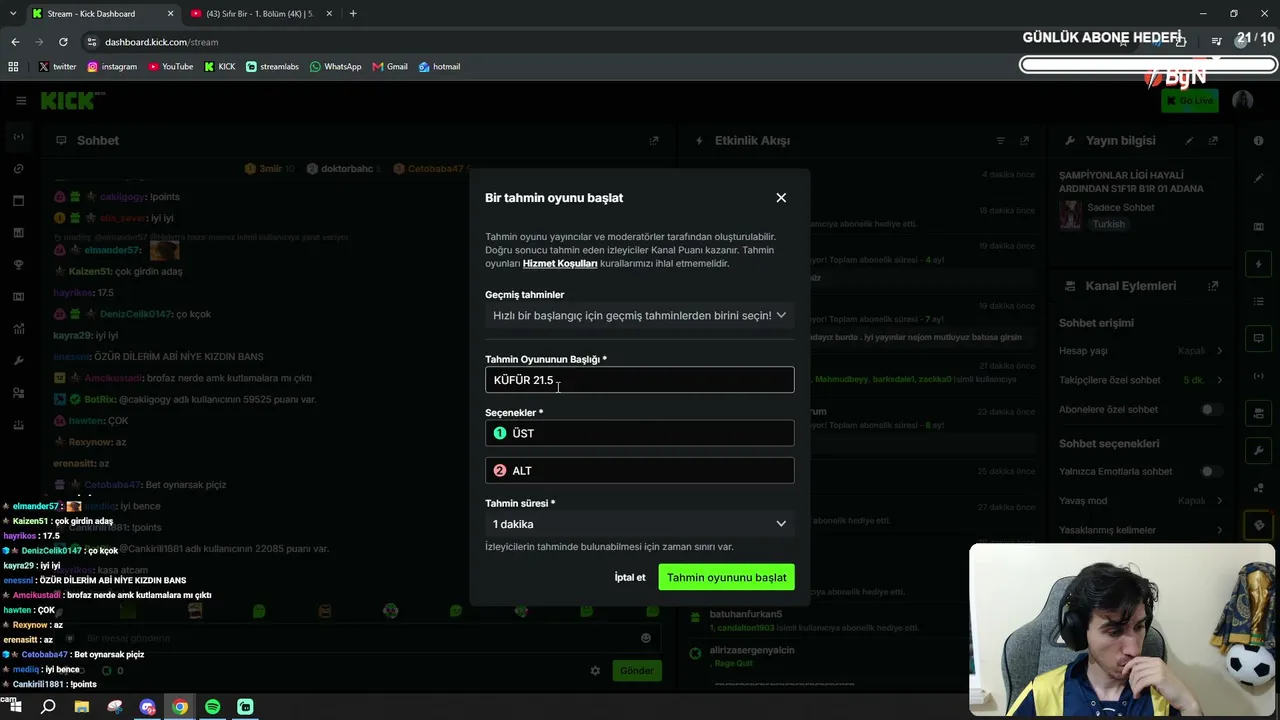Image resolution: width=1280 pixels, height=720 pixels.
Task: Click the "İptal et" cancel button
Action: [630, 577]
